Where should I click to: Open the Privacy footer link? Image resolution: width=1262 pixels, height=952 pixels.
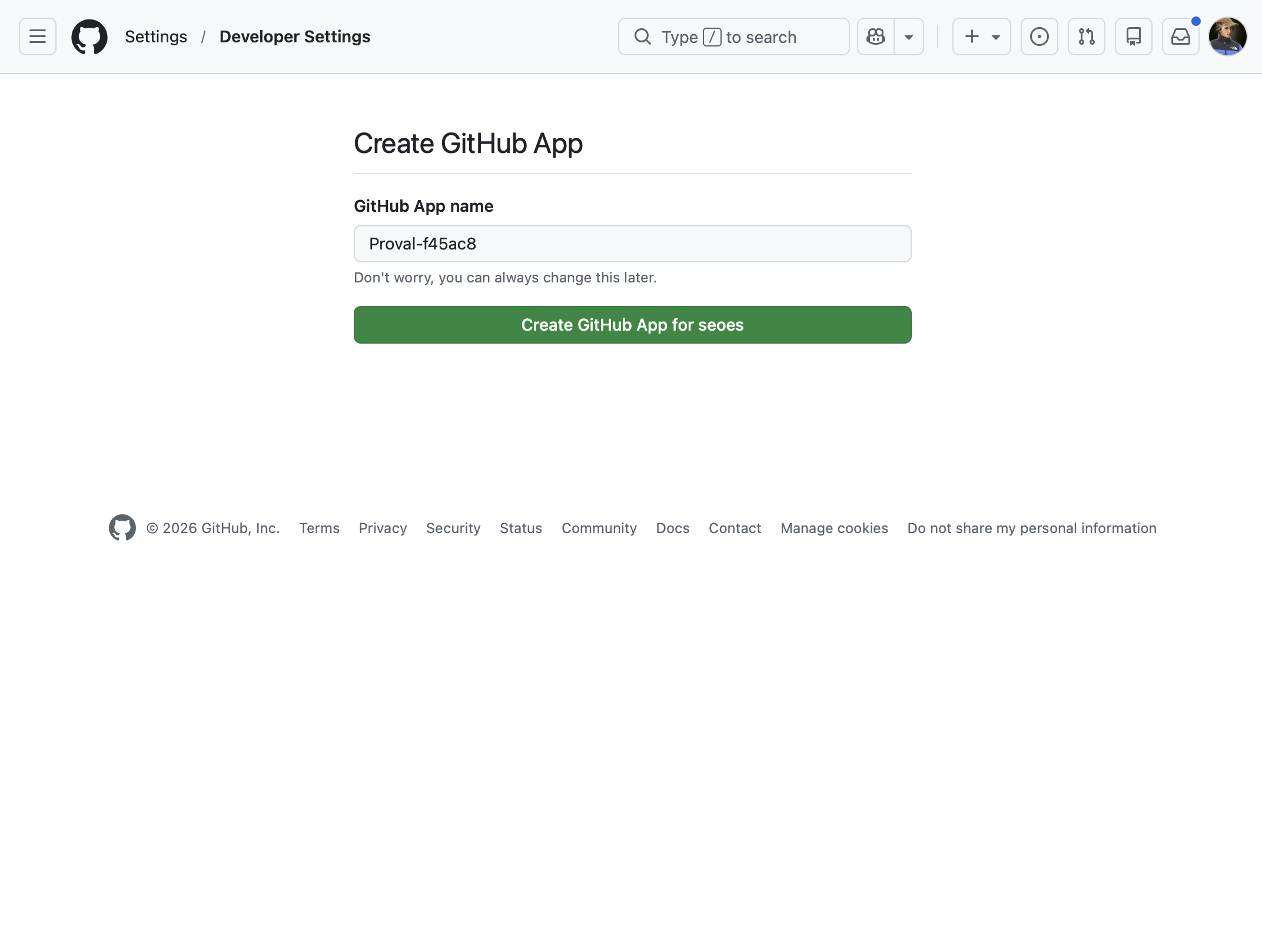coord(383,528)
